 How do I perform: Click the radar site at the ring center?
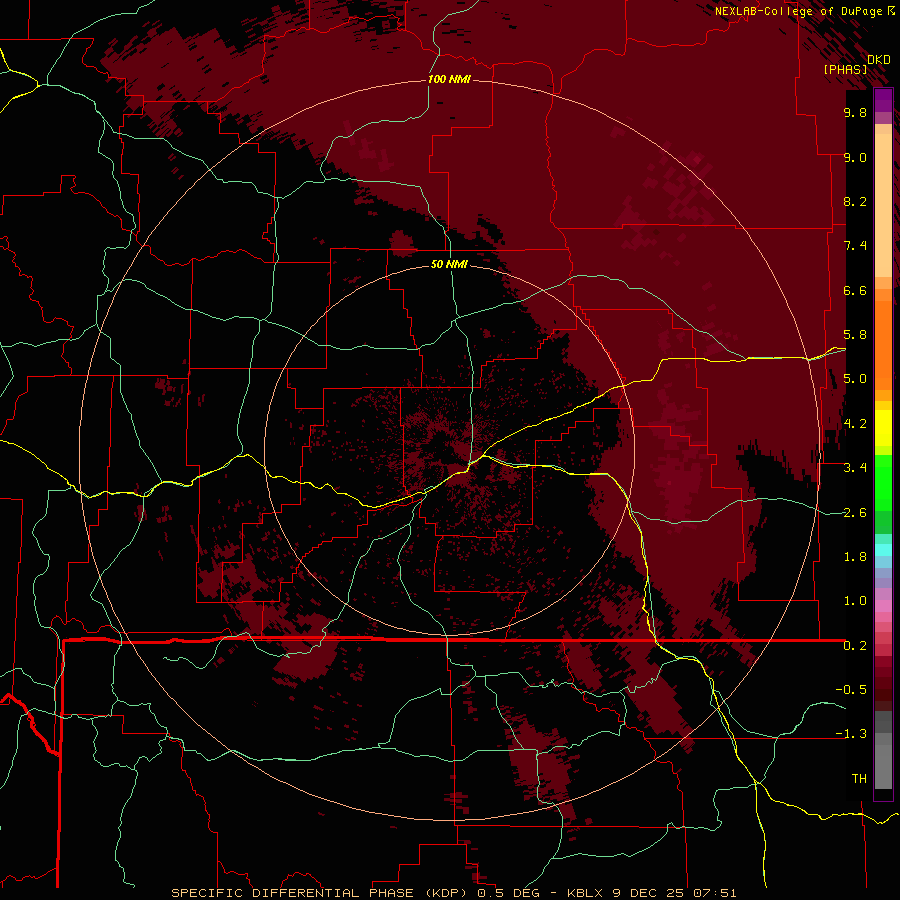[449, 451]
